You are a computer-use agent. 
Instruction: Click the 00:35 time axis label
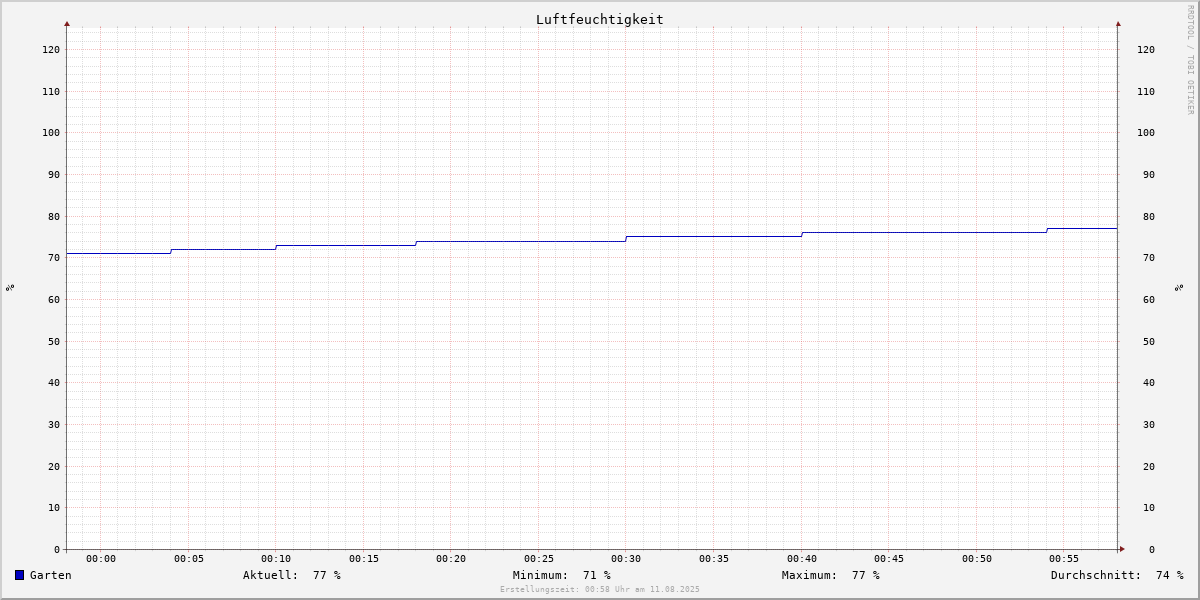click(x=714, y=559)
